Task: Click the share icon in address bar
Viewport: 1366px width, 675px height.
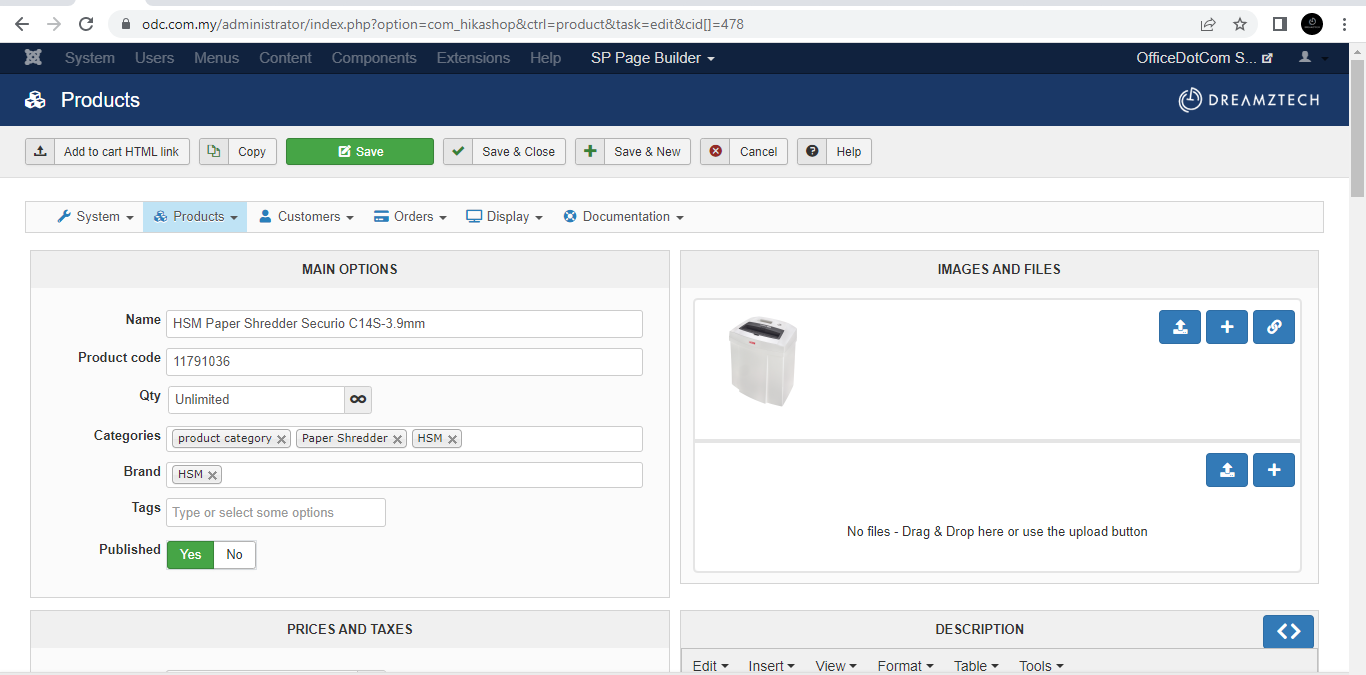Action: 1208,24
